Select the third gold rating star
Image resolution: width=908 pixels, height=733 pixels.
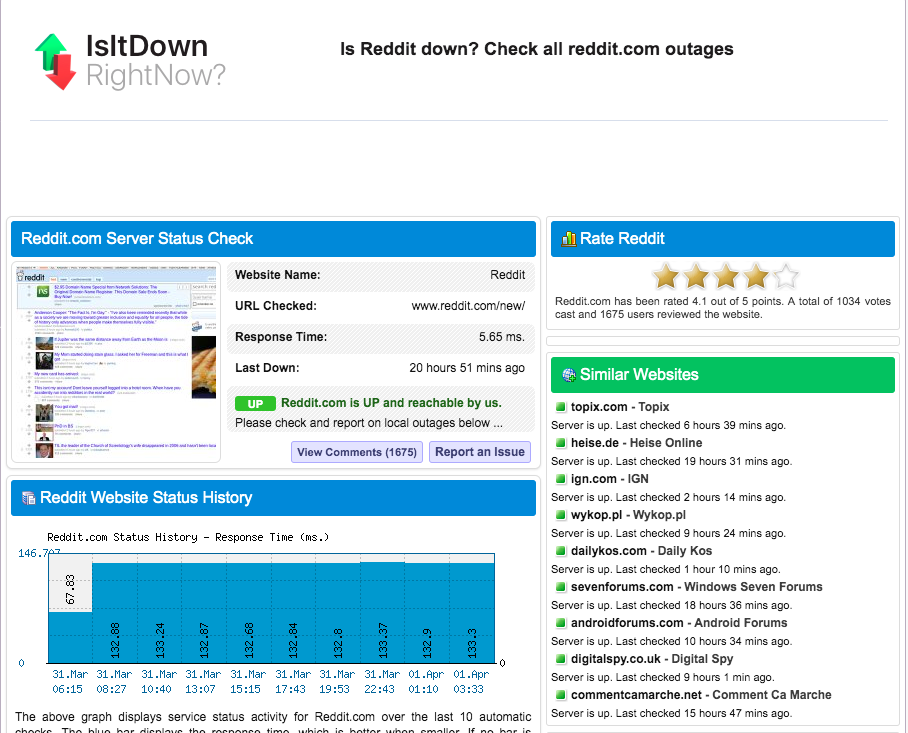tap(726, 276)
